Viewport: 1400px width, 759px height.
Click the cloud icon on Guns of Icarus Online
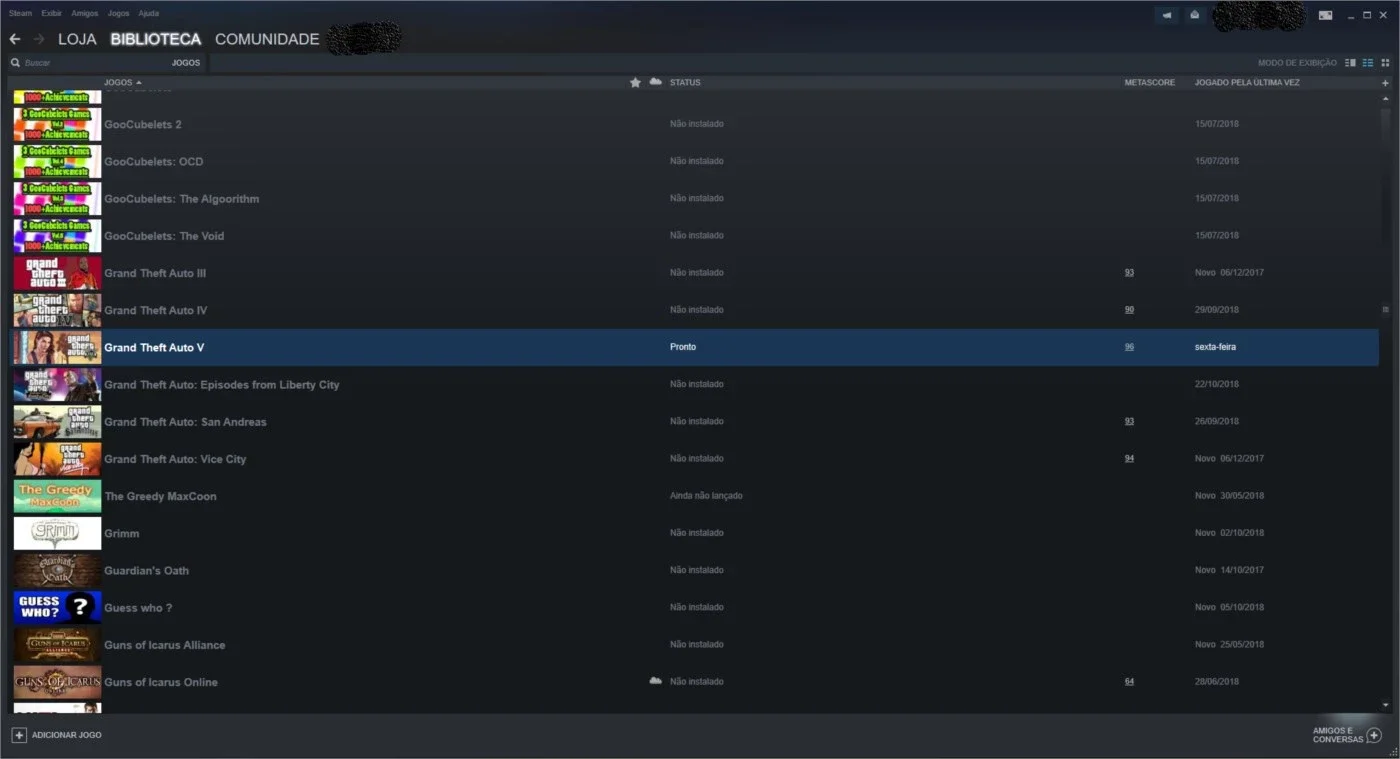coord(655,681)
